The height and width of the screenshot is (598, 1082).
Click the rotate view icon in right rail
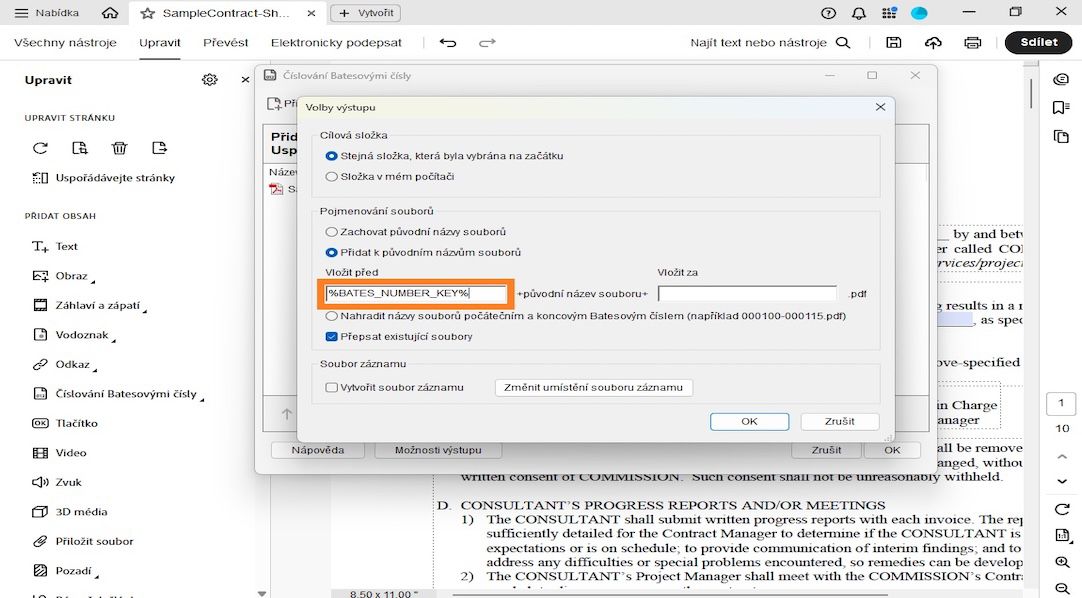[x=1062, y=509]
